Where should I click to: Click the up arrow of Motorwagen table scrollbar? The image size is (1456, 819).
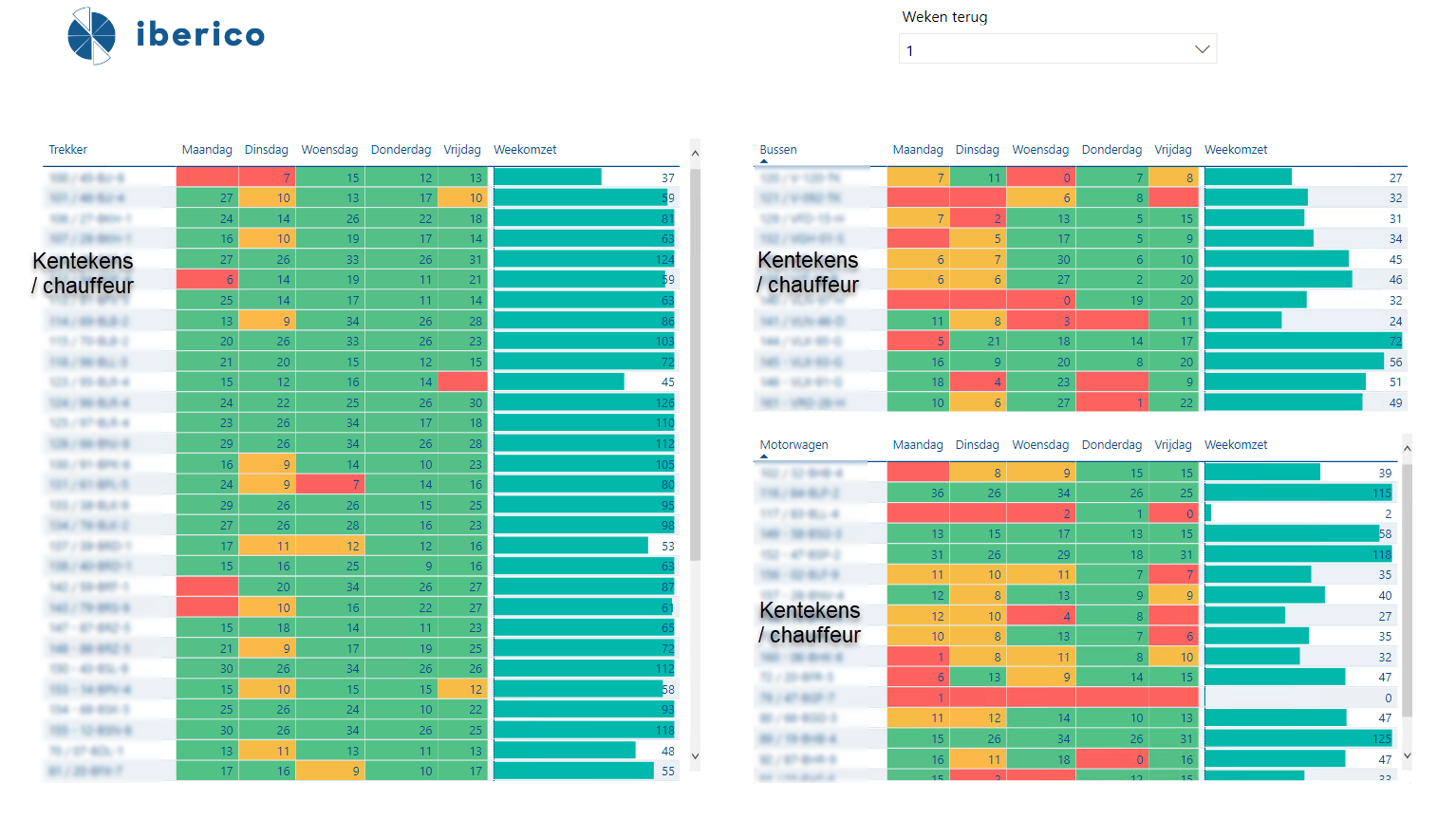click(x=1407, y=448)
